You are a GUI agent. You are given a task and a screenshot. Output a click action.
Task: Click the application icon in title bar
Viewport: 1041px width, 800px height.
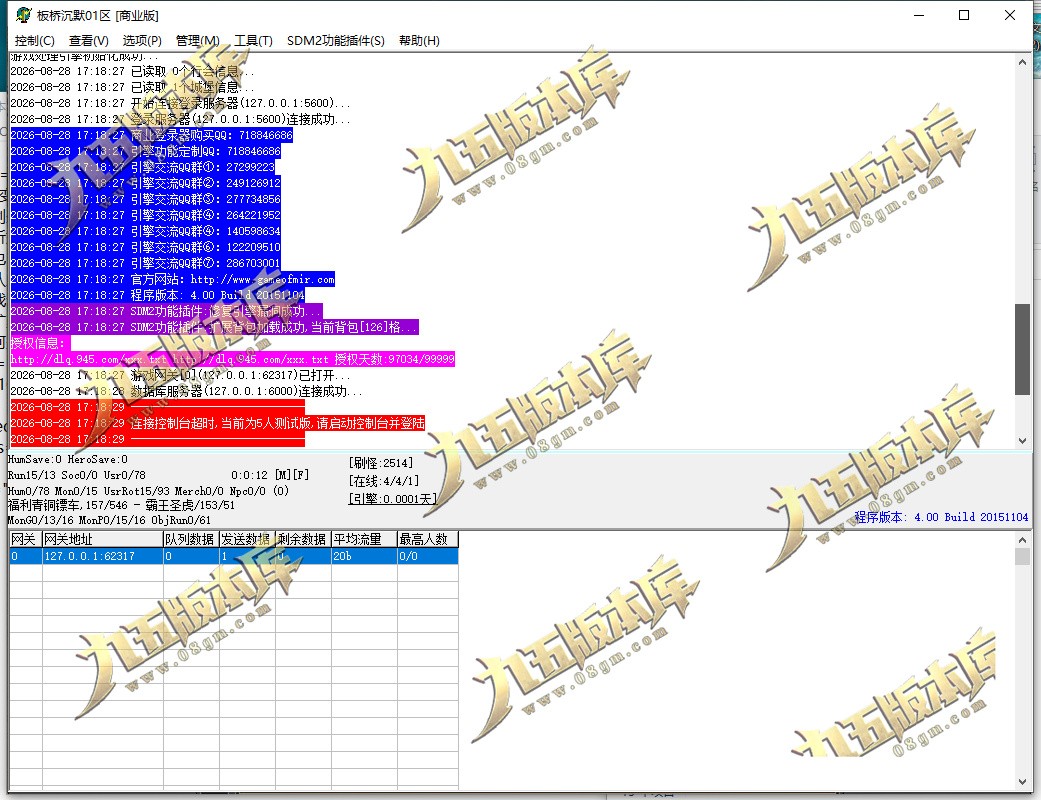[x=23, y=15]
